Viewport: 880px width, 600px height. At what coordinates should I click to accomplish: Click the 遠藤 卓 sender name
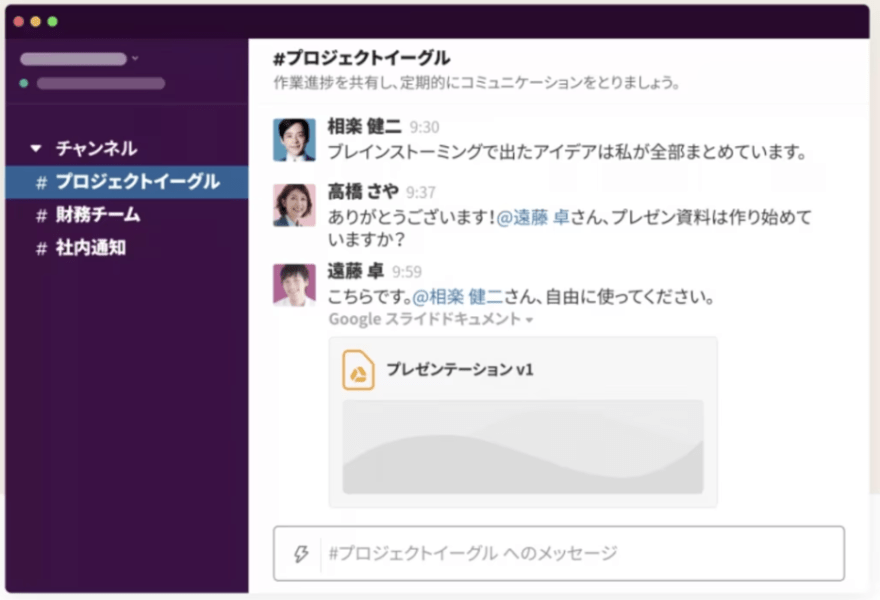[355, 272]
